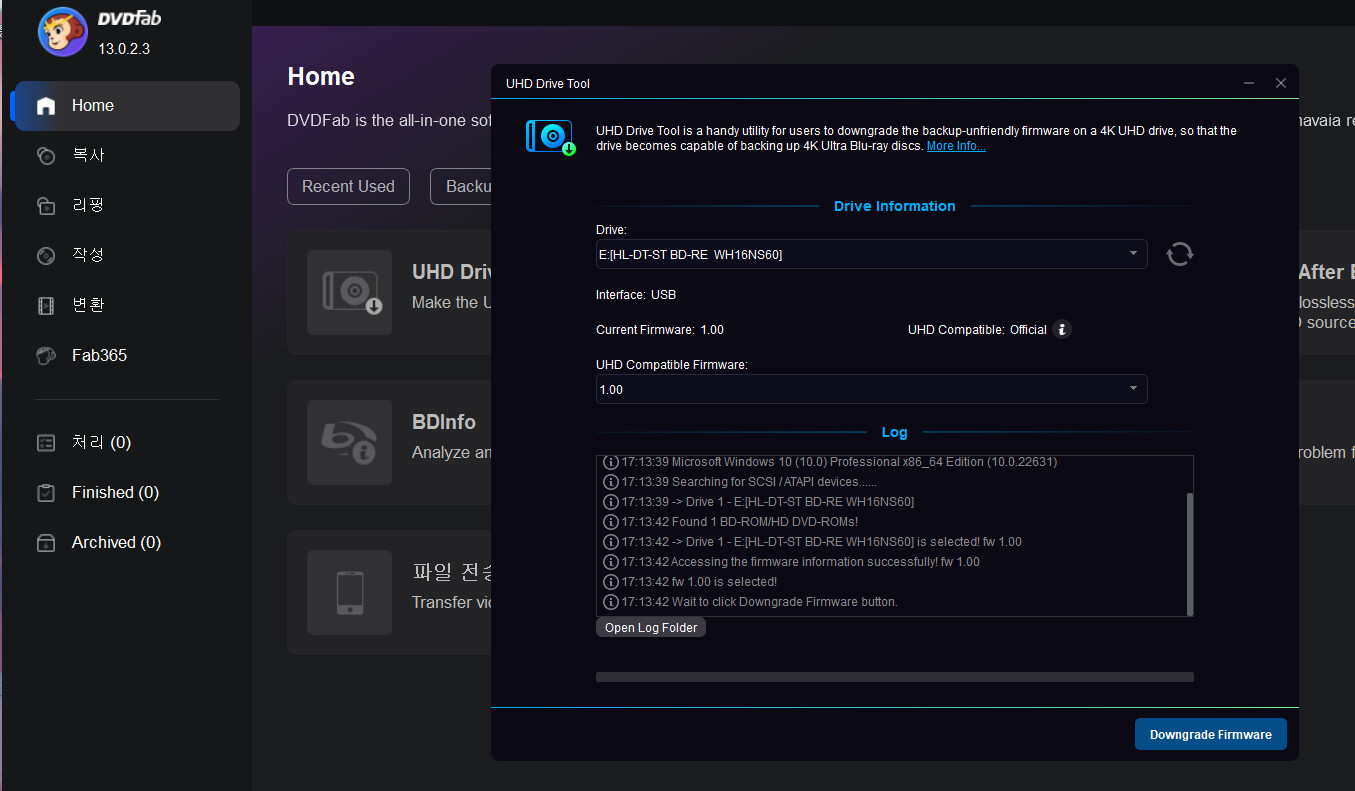
Task: Minimize the UHD Drive Tool dialog
Action: pyautogui.click(x=1249, y=83)
